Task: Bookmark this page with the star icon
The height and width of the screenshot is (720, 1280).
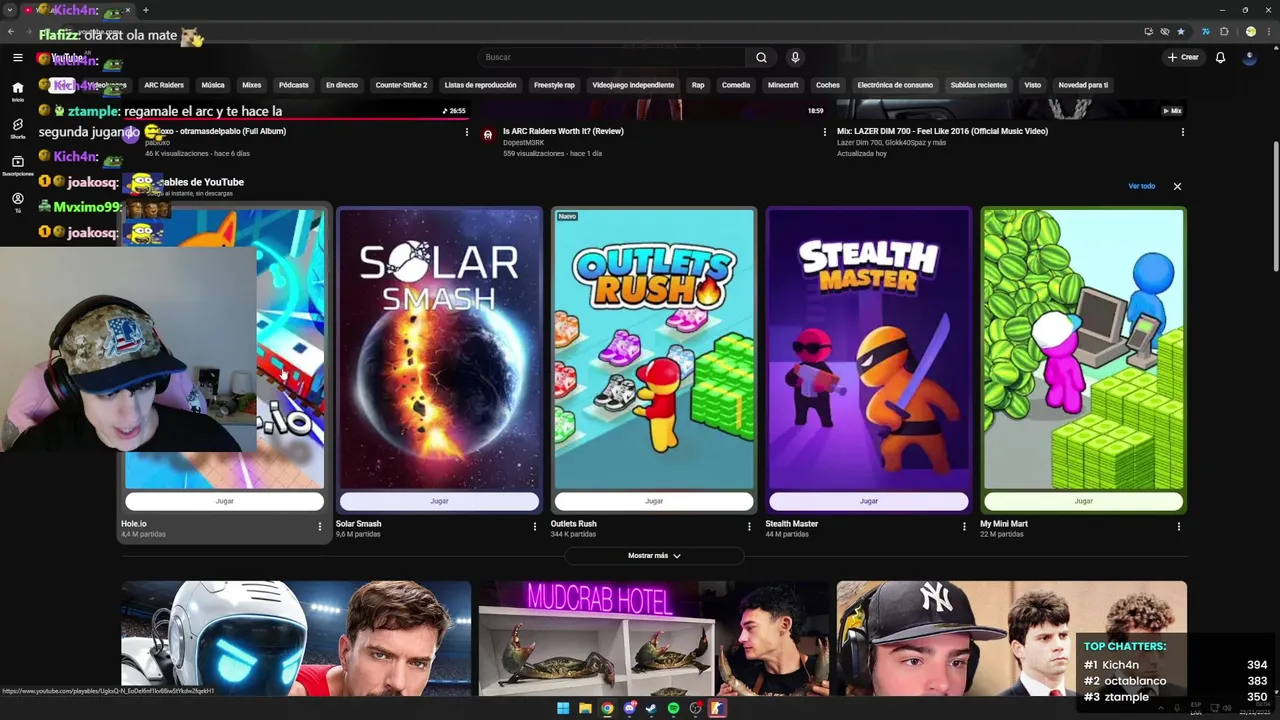Action: [1181, 32]
